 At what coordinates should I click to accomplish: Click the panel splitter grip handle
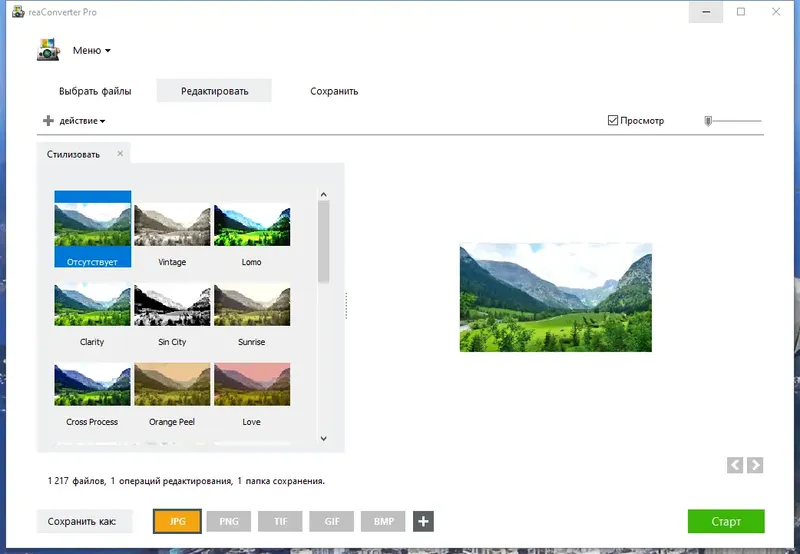coord(346,306)
